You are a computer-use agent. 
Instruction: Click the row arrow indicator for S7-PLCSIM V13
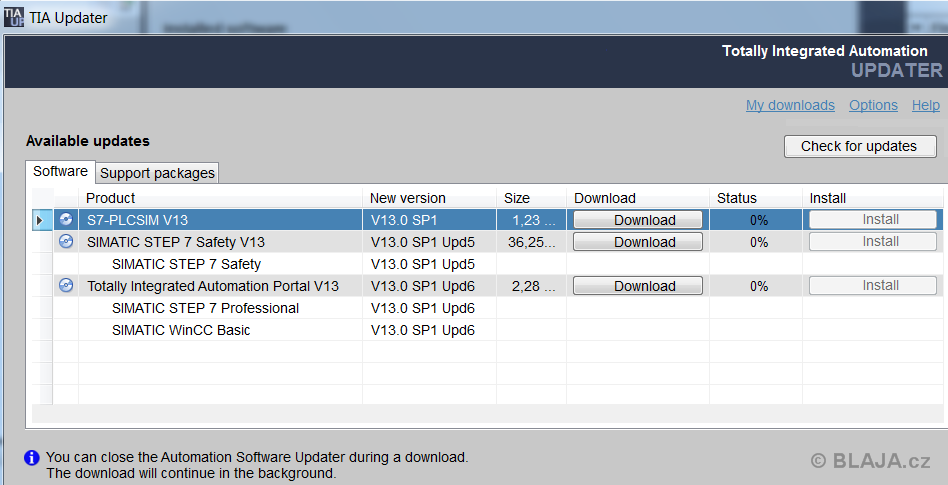pyautogui.click(x=40, y=220)
